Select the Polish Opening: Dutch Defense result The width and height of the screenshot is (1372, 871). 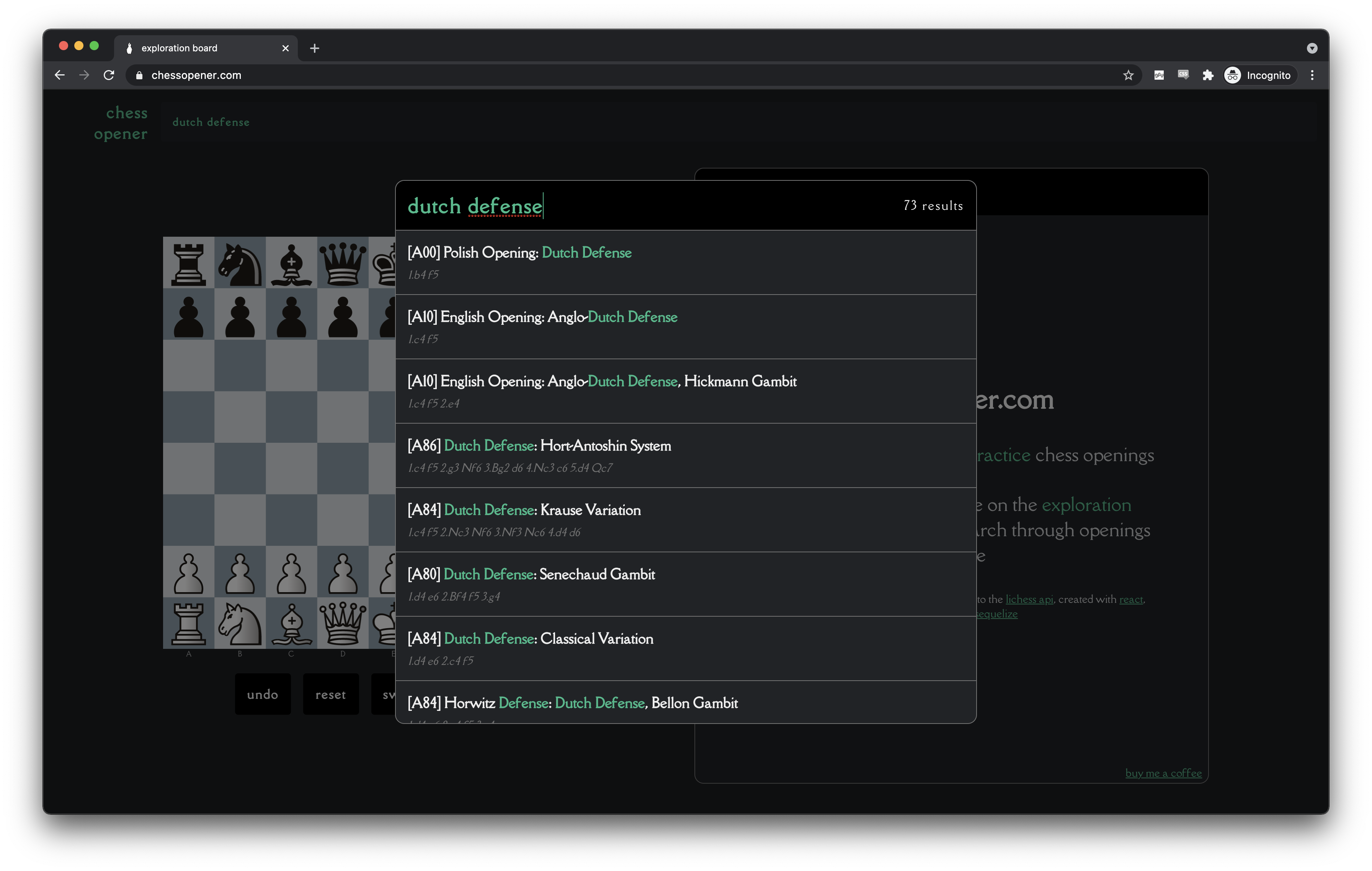click(x=519, y=252)
